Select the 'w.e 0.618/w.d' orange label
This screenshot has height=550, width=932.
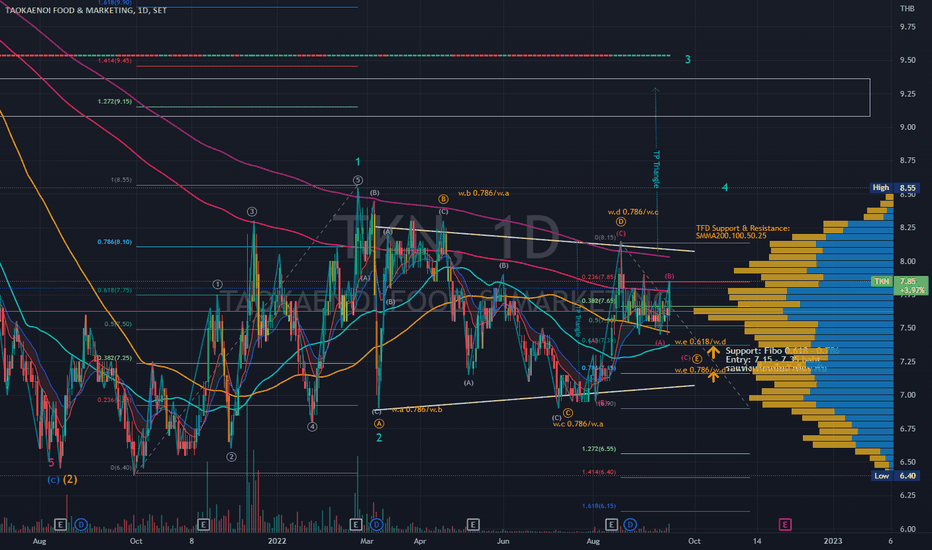point(700,341)
